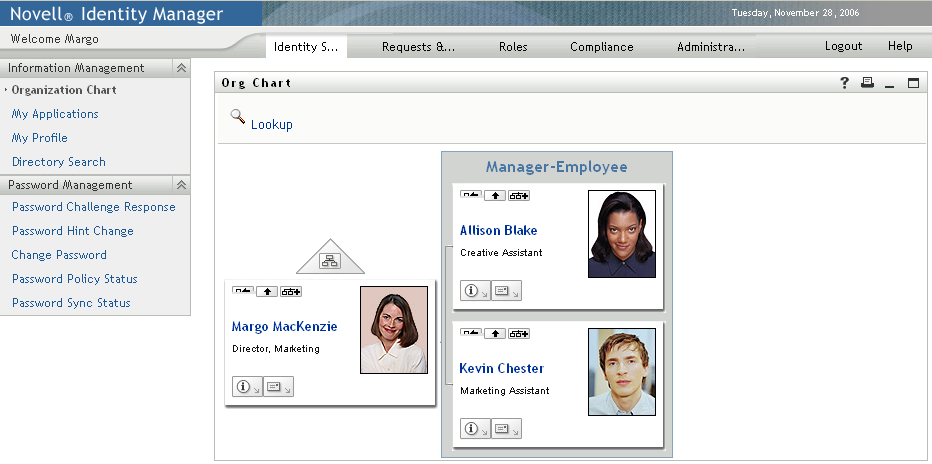Expand relationships for Margo MacKenzie

[291, 291]
